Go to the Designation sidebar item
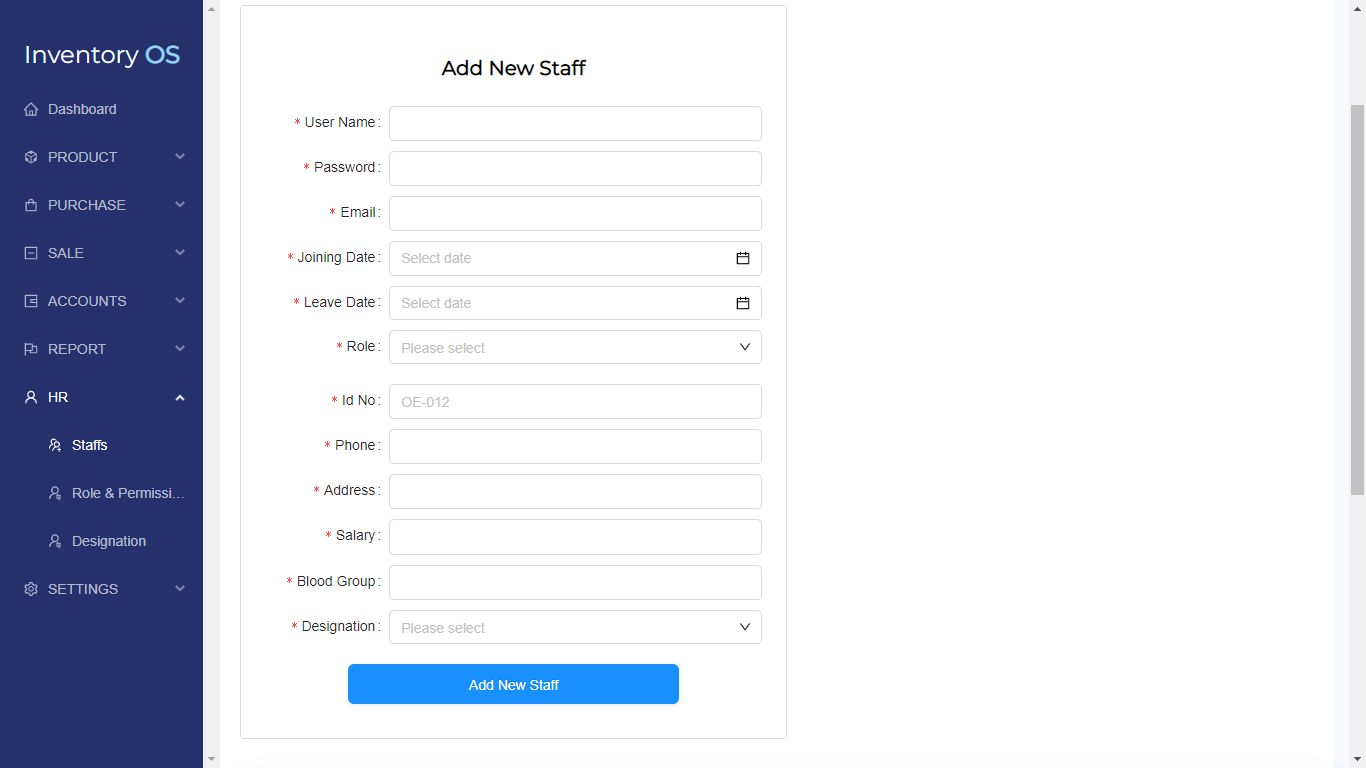Viewport: 1366px width, 768px height. coord(108,541)
